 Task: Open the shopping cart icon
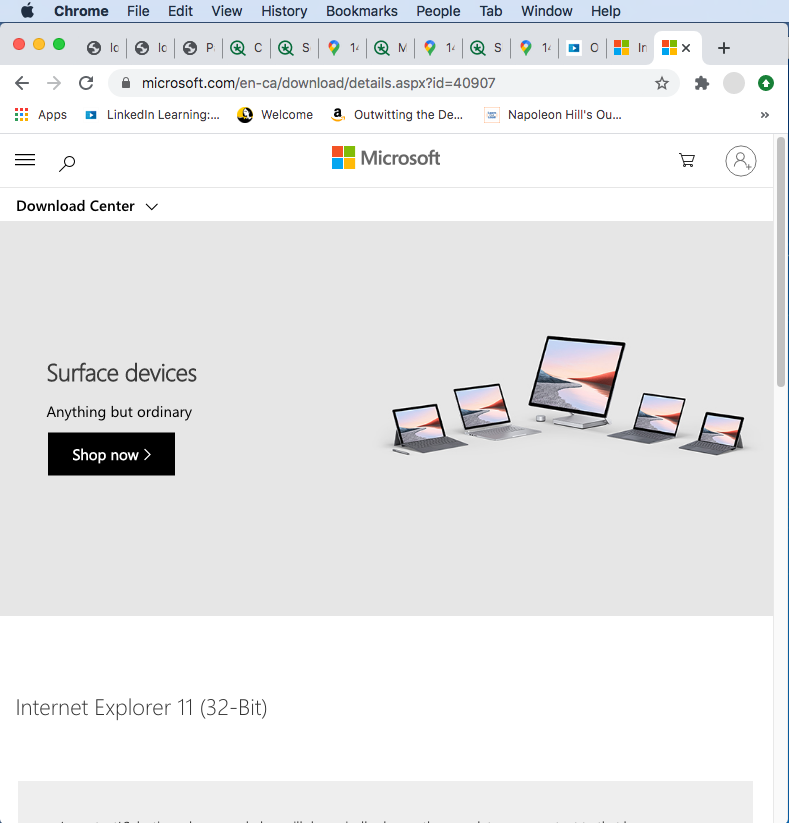tap(687, 160)
